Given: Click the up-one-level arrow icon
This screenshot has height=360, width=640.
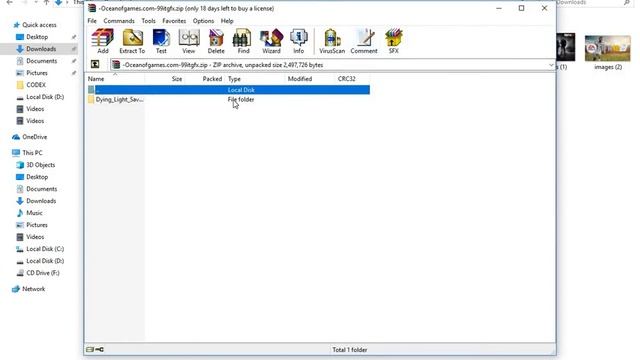Looking at the screenshot, I should coord(95,64).
